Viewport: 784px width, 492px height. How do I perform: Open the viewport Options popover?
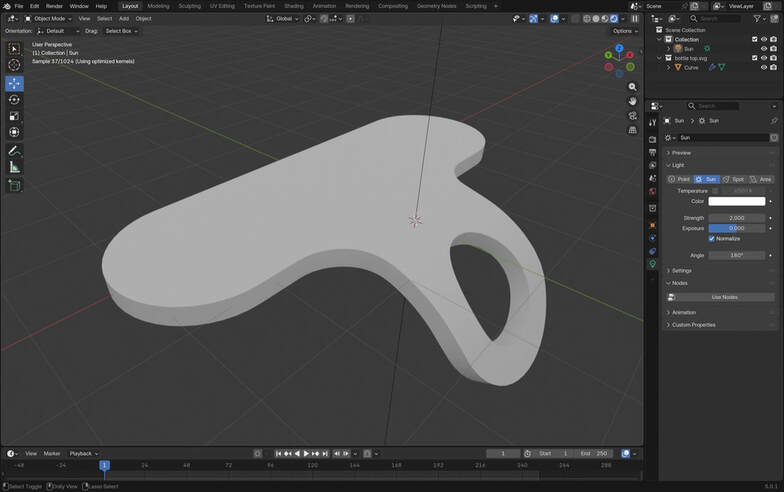[624, 31]
